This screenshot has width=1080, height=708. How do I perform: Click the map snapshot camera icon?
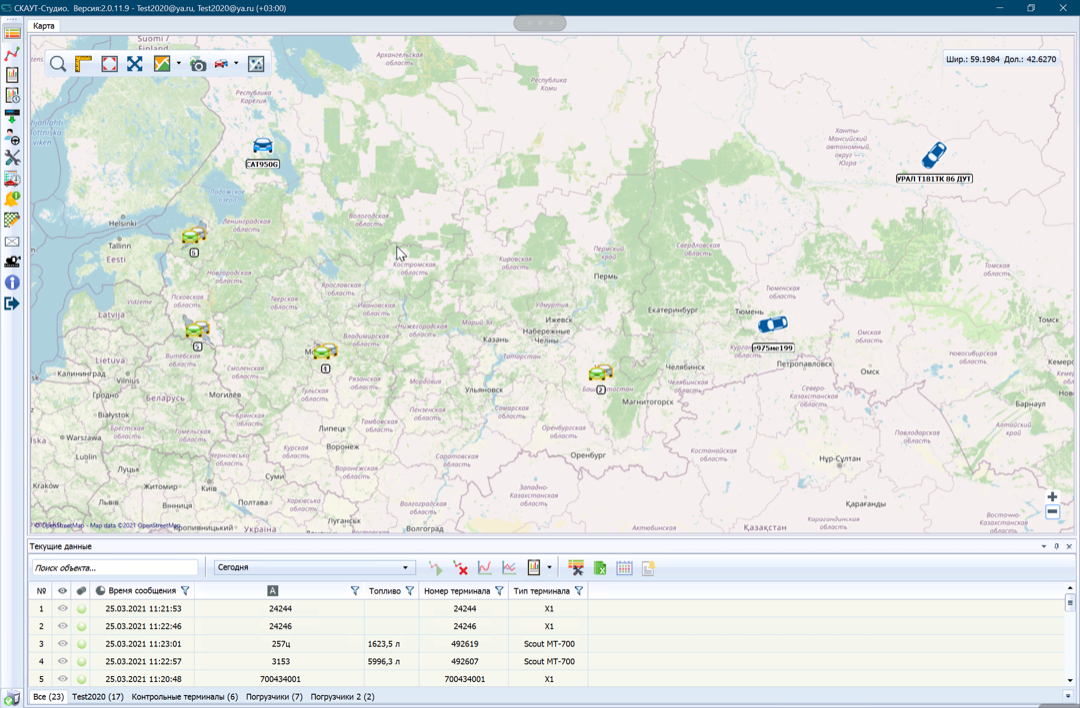tap(198, 65)
